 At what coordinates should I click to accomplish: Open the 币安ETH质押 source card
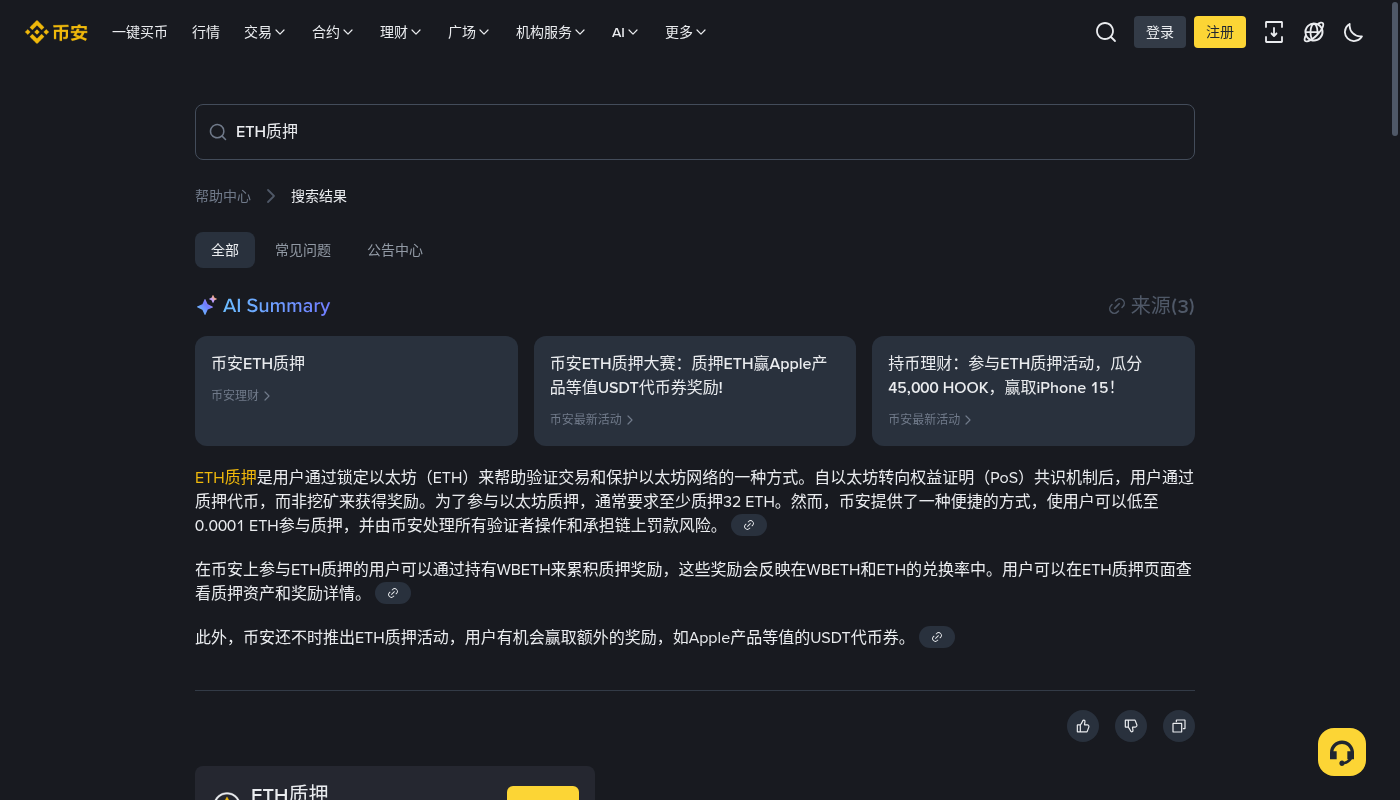click(x=356, y=391)
